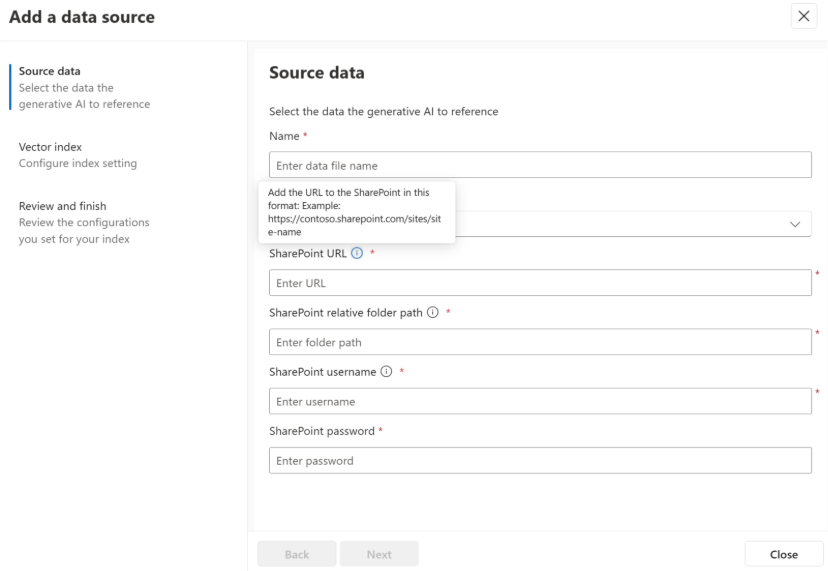Click the Add a data source title
This screenshot has width=828, height=571.
tap(82, 16)
